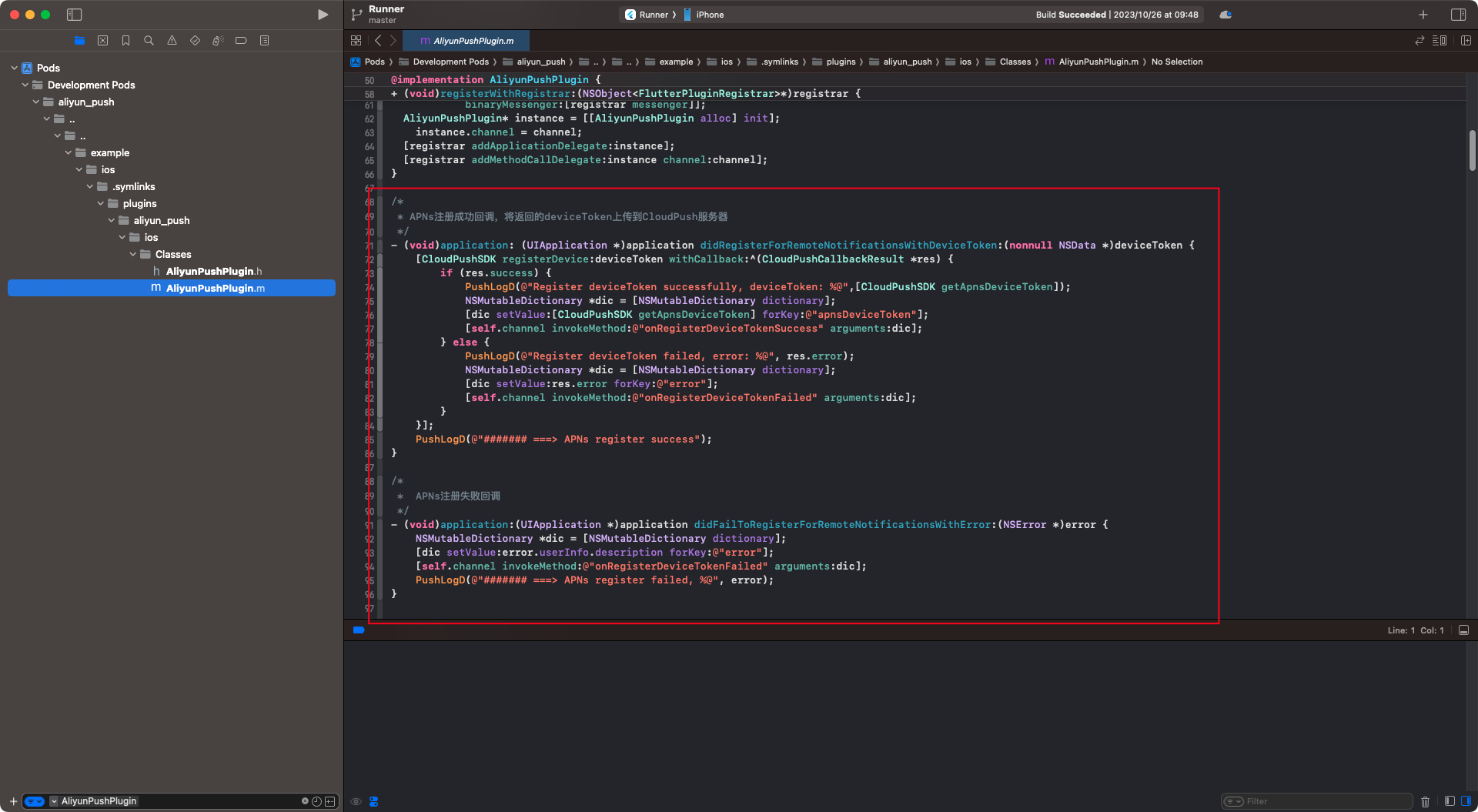Collapse the Classes folder

132,254
